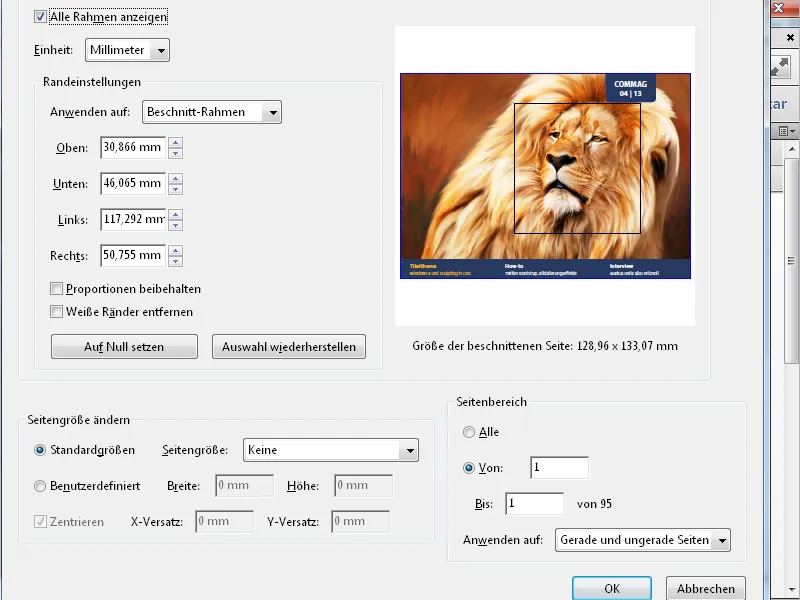Decrease the Rechts margin value
Image resolution: width=800 pixels, height=600 pixels.
[x=176, y=261]
